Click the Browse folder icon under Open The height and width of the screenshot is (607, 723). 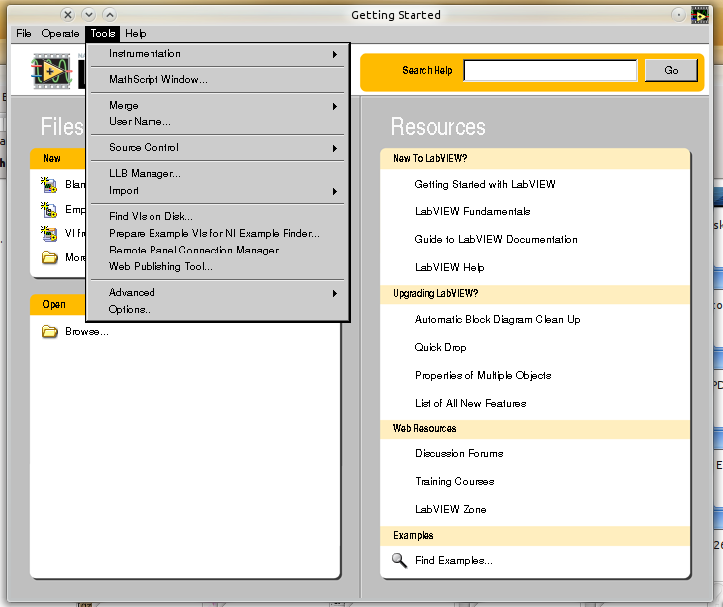pyautogui.click(x=49, y=331)
